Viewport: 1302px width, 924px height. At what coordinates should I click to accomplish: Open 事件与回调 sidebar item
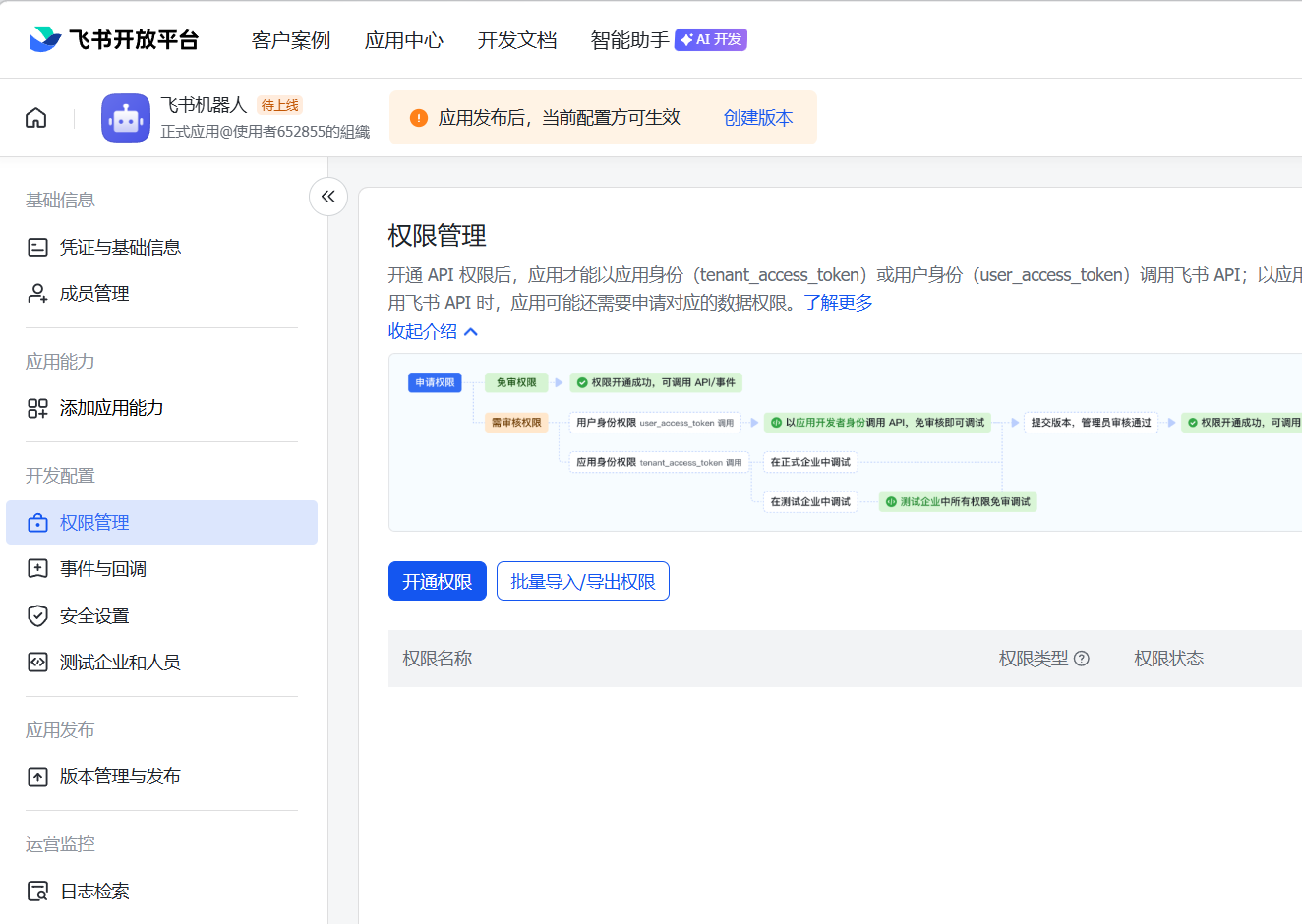tap(161, 569)
